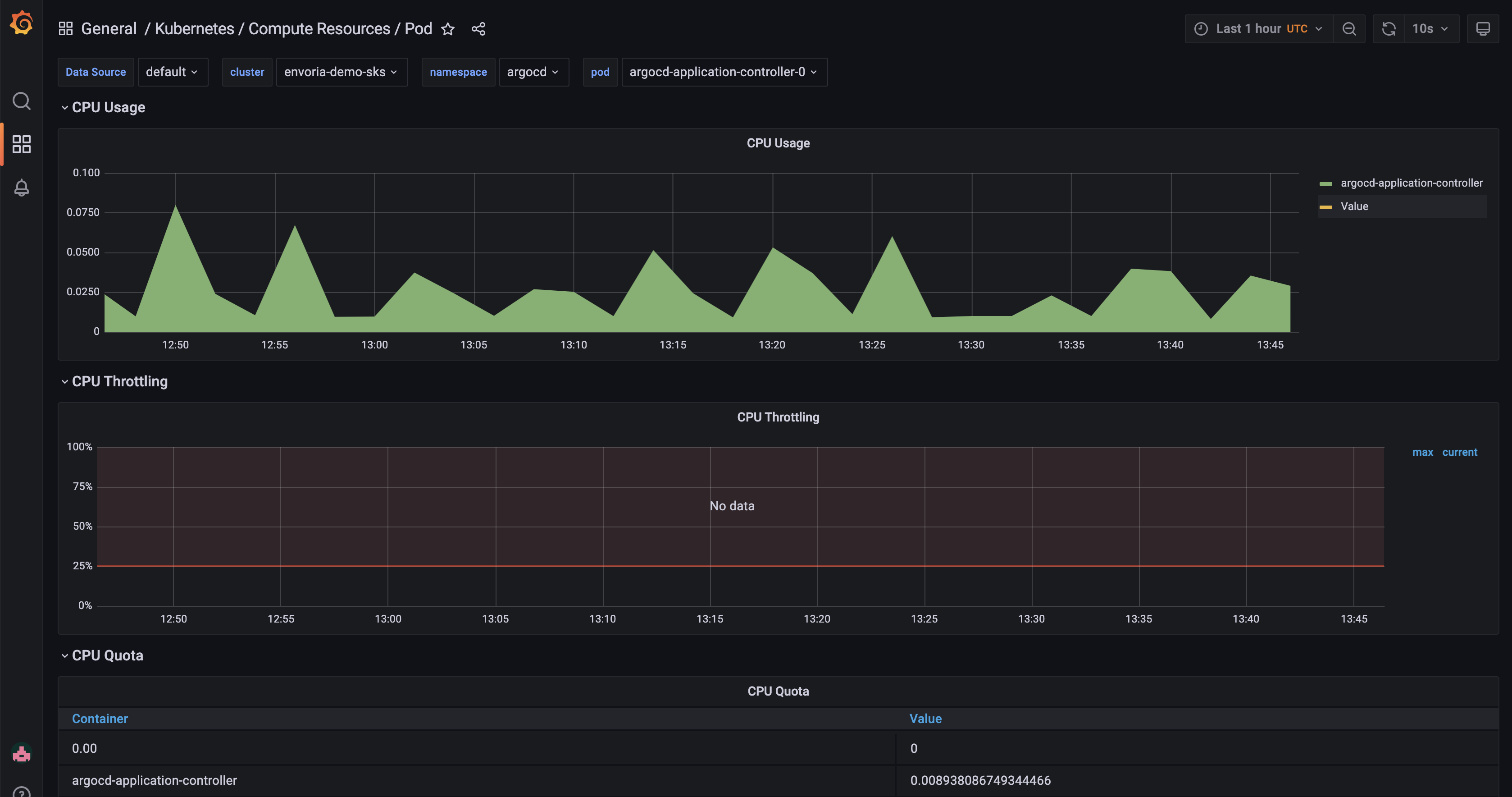Star this dashboard as favorite
The height and width of the screenshot is (797, 1512).
click(448, 29)
